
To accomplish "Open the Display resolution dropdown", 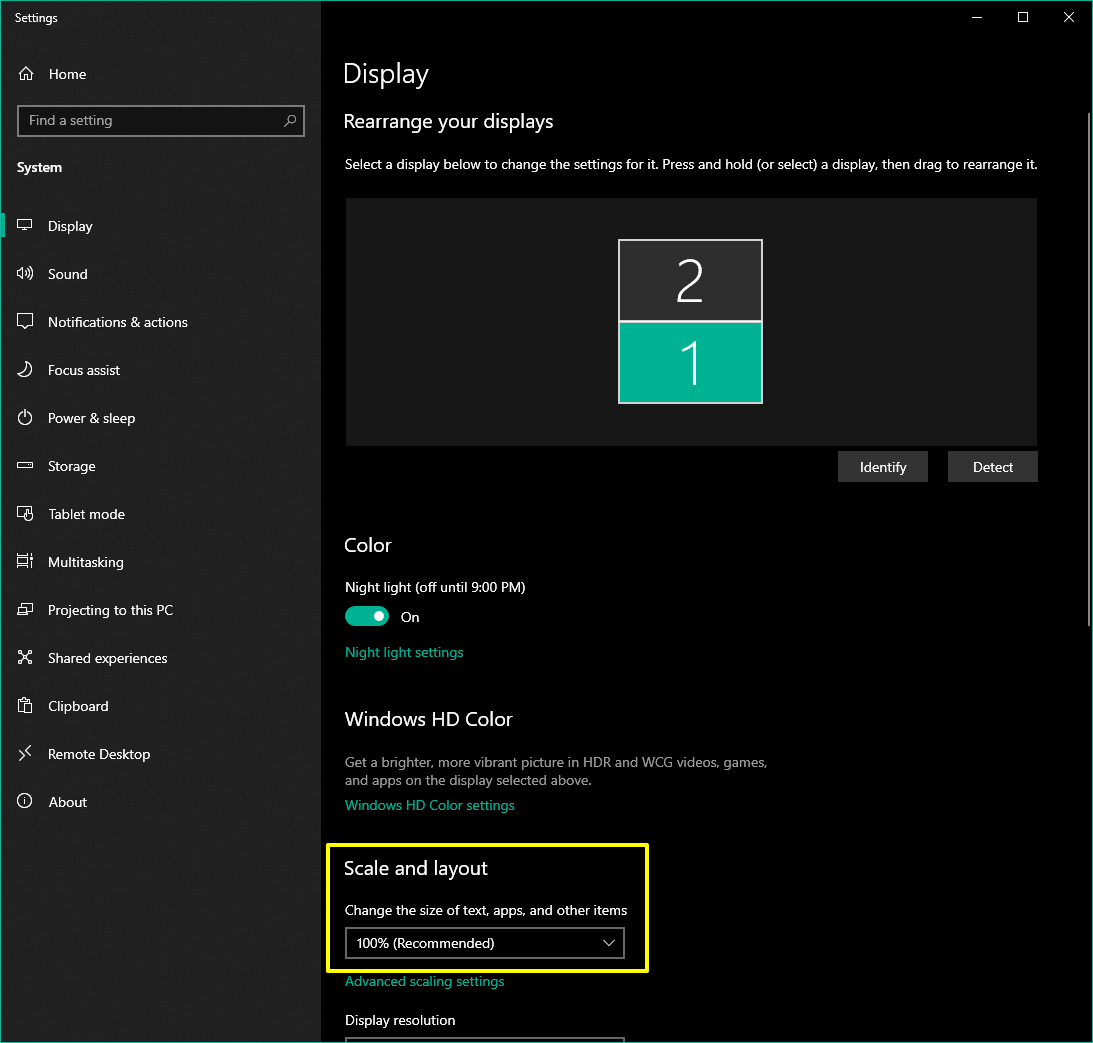I will pyautogui.click(x=484, y=1040).
